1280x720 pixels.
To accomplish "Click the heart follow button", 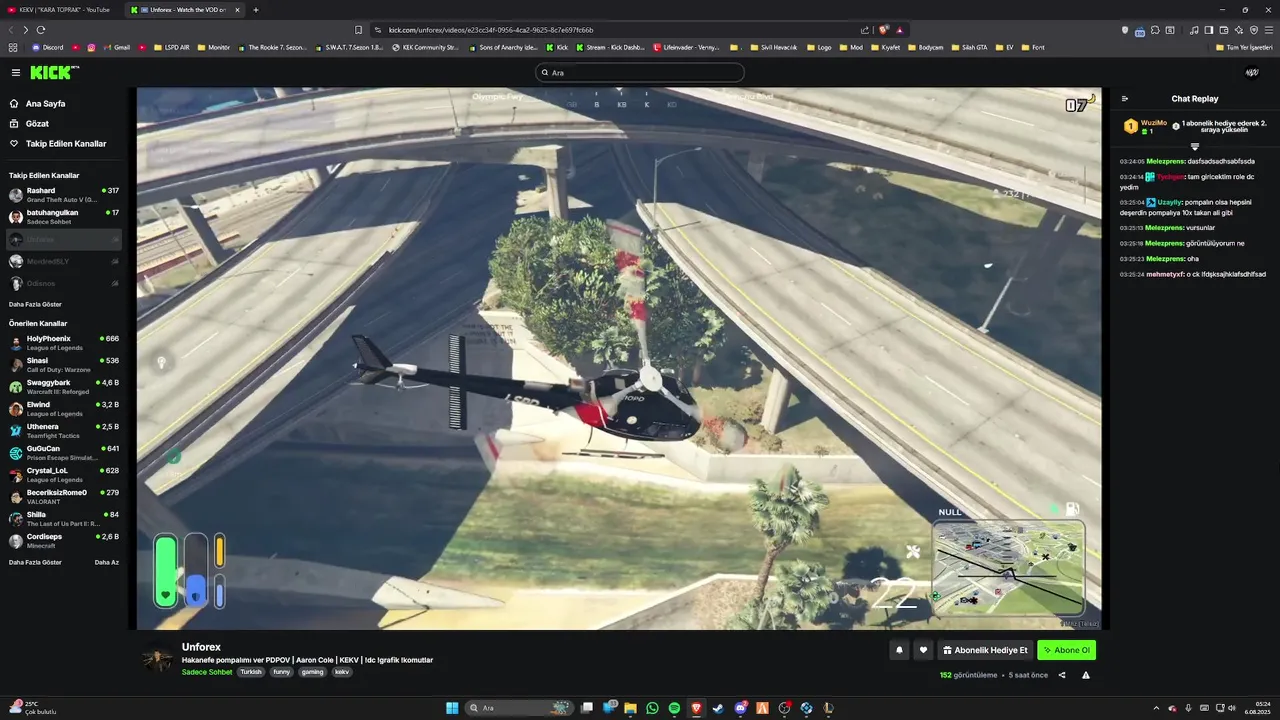I will coord(923,650).
